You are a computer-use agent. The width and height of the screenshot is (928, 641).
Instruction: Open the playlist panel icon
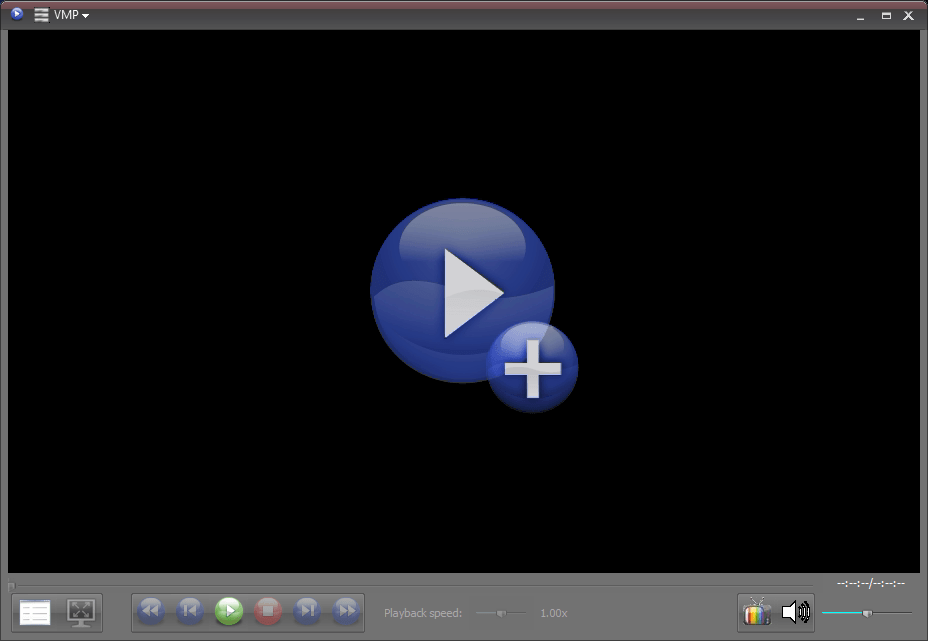pos(34,611)
